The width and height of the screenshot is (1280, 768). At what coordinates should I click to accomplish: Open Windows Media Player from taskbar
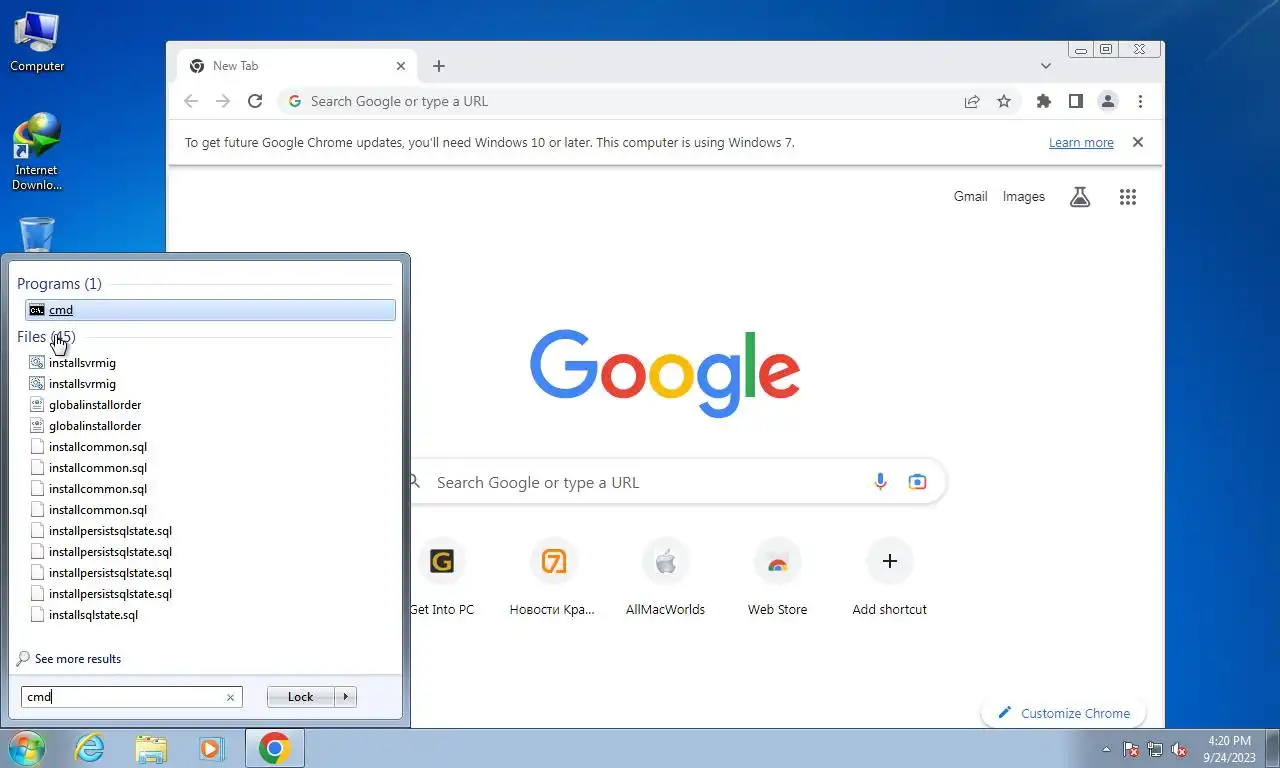[x=212, y=748]
